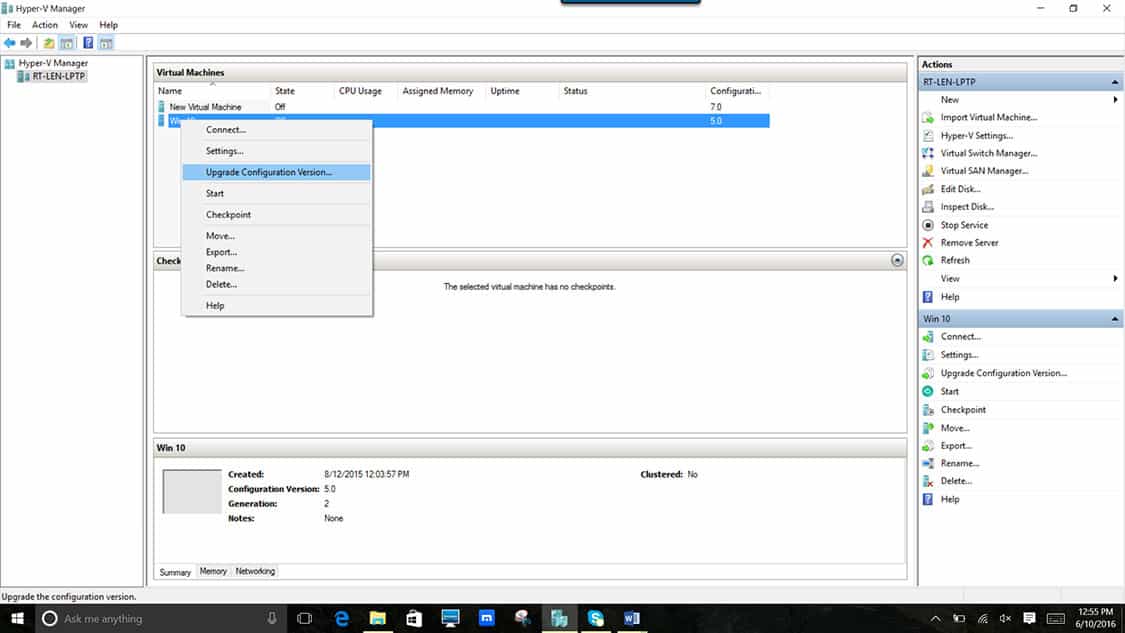The height and width of the screenshot is (633, 1125).
Task: Switch to the Networking tab
Action: (x=255, y=571)
